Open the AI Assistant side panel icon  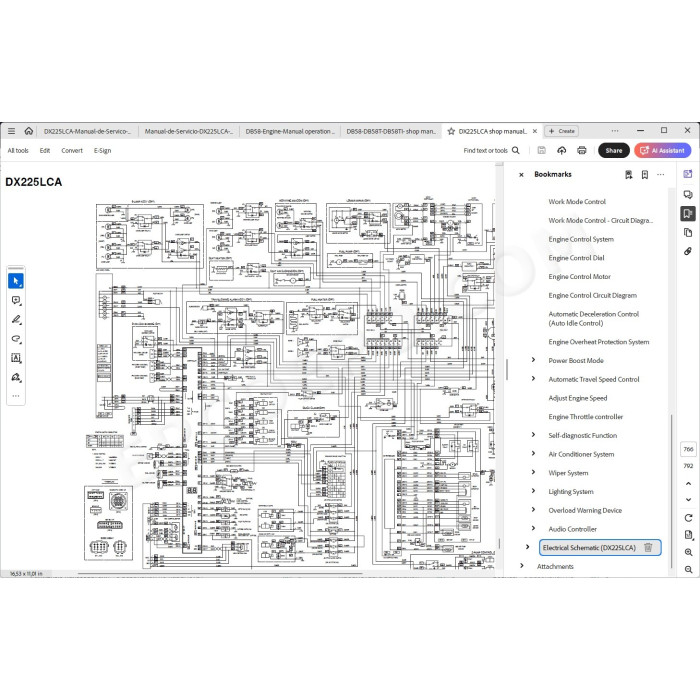(x=688, y=174)
